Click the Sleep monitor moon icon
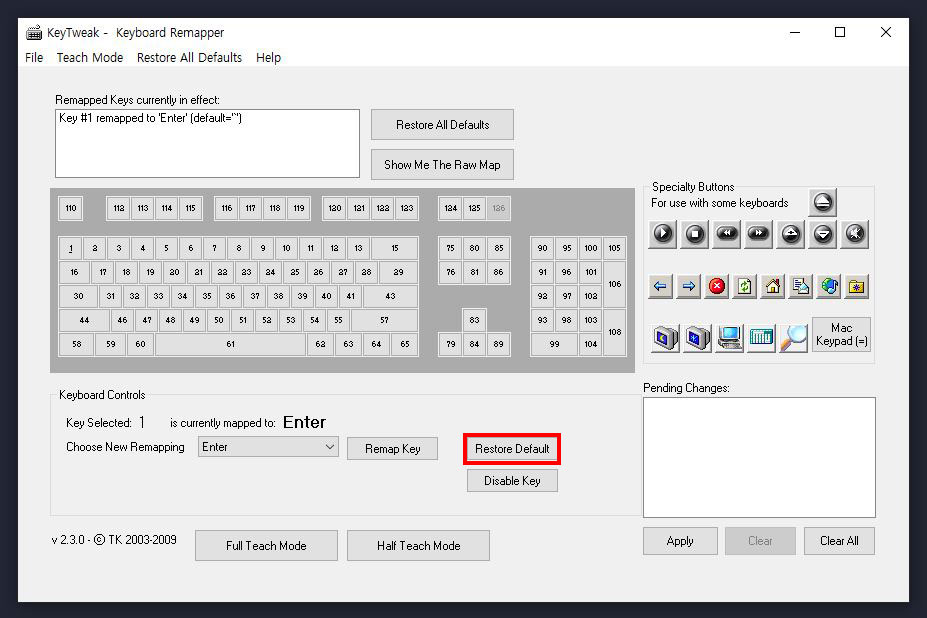The height and width of the screenshot is (618, 927). [666, 338]
